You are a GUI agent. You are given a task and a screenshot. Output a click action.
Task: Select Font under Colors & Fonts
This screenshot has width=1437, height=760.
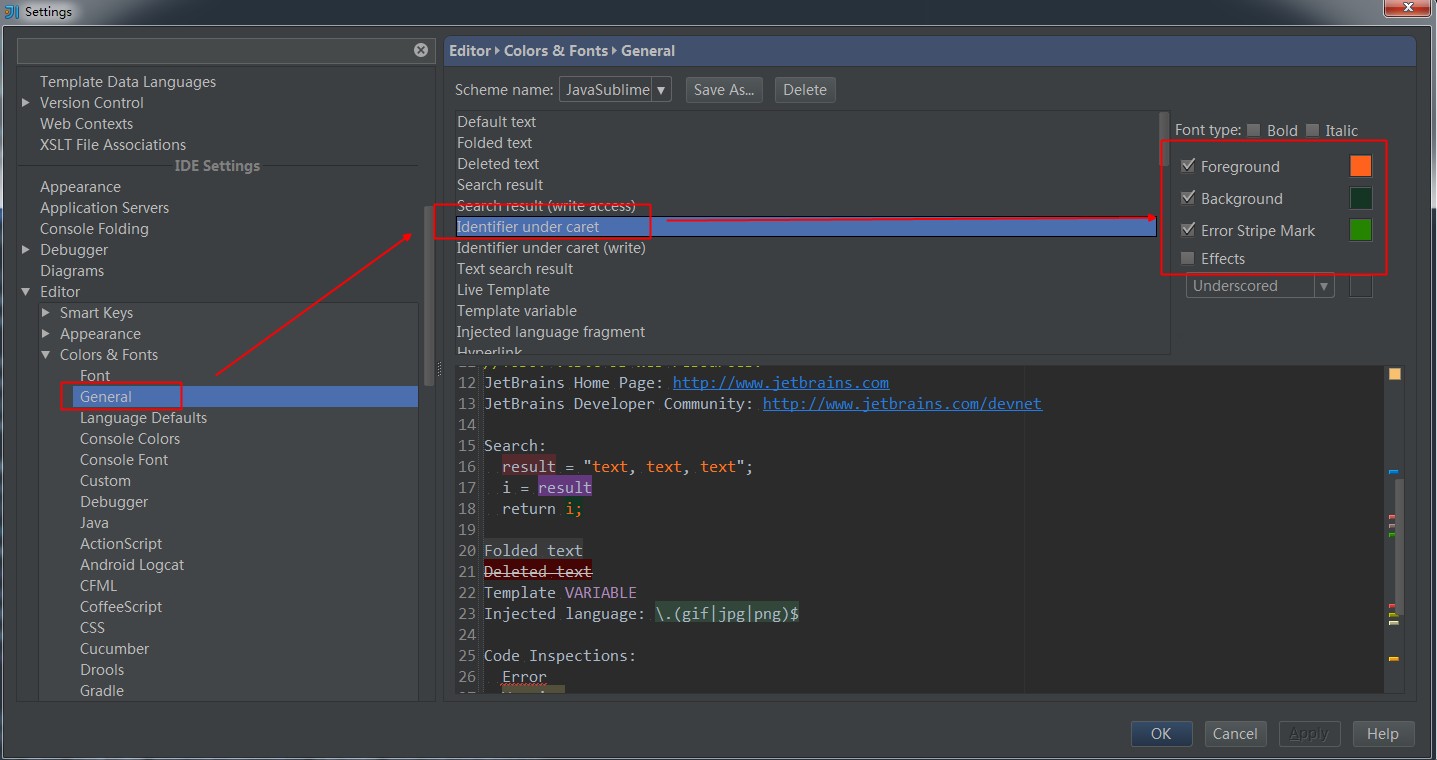coord(95,375)
